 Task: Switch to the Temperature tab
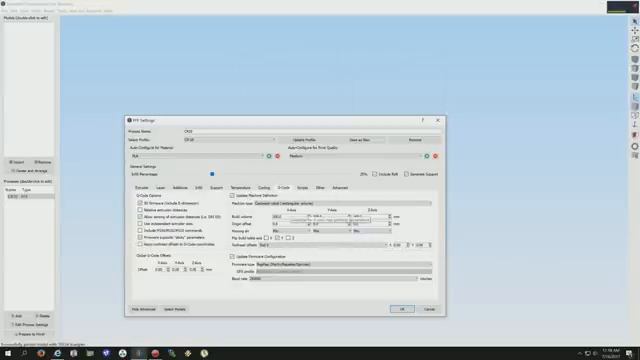coord(240,188)
